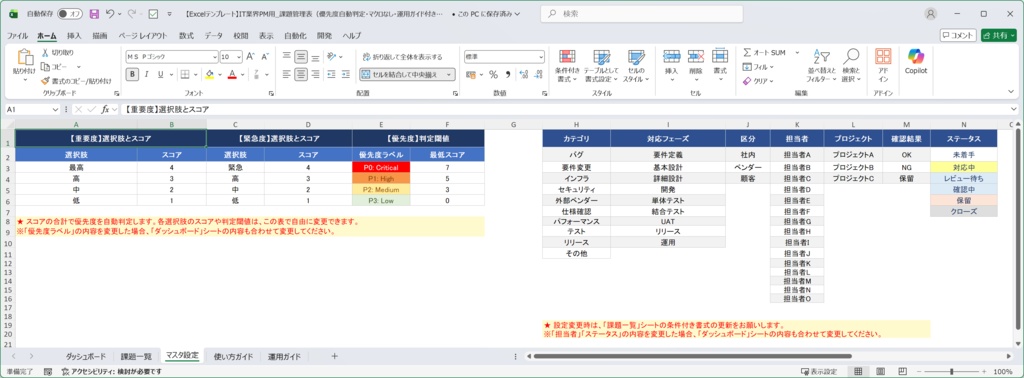Click the Find and Select magnifier icon
This screenshot has height=378, width=1024.
(851, 57)
